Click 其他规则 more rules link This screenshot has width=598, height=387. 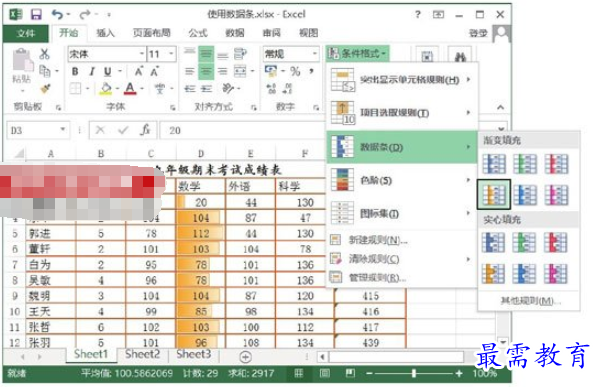[530, 301]
